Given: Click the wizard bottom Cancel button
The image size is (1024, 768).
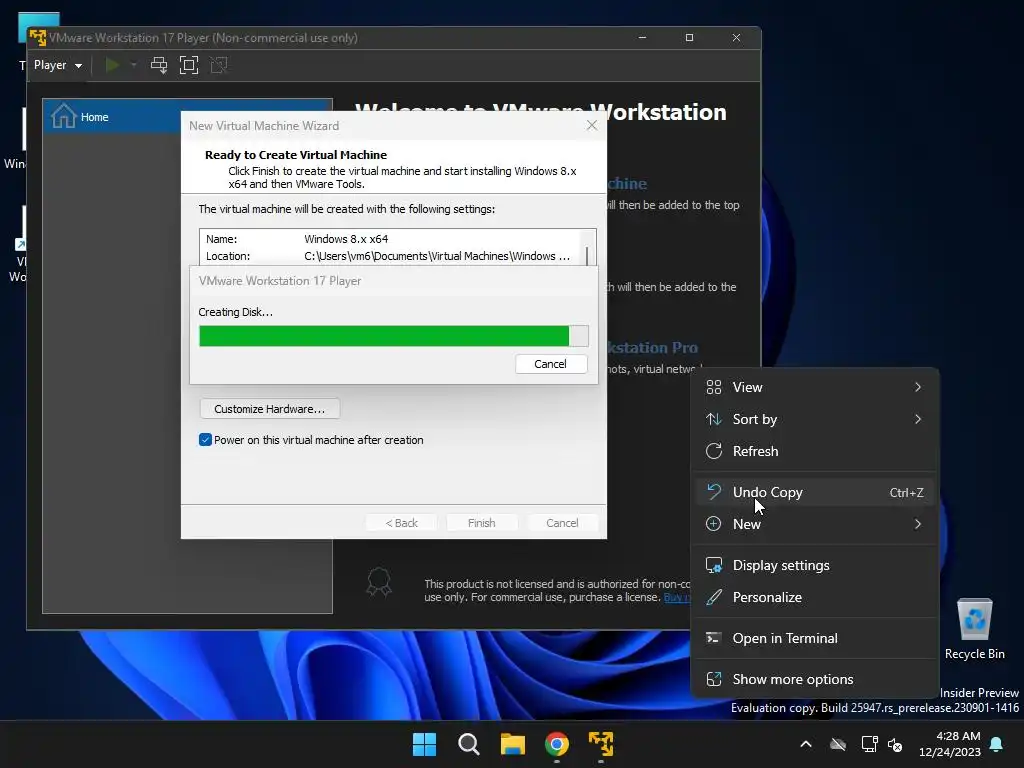Looking at the screenshot, I should (x=562, y=522).
